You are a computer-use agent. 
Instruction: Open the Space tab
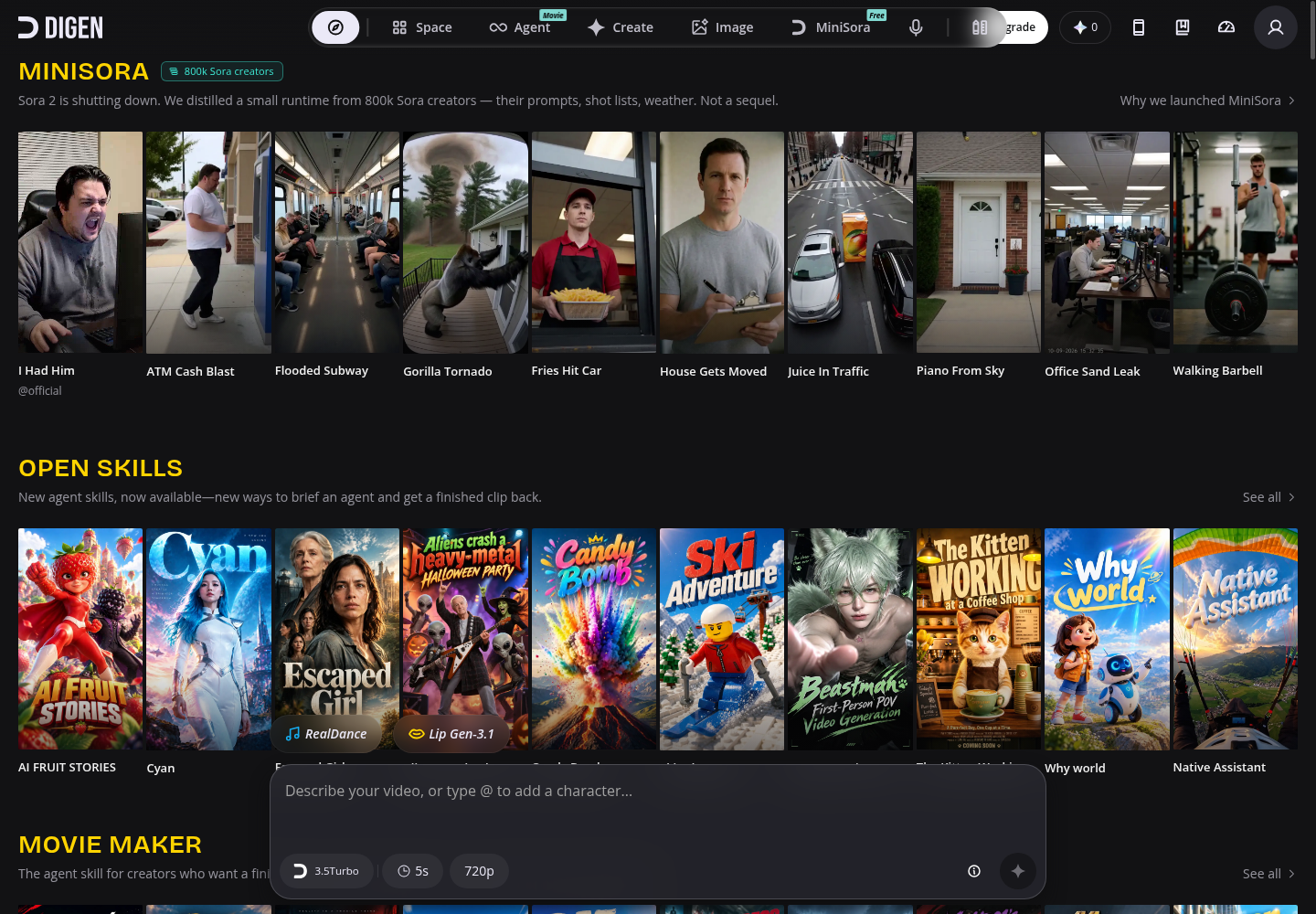pyautogui.click(x=422, y=27)
